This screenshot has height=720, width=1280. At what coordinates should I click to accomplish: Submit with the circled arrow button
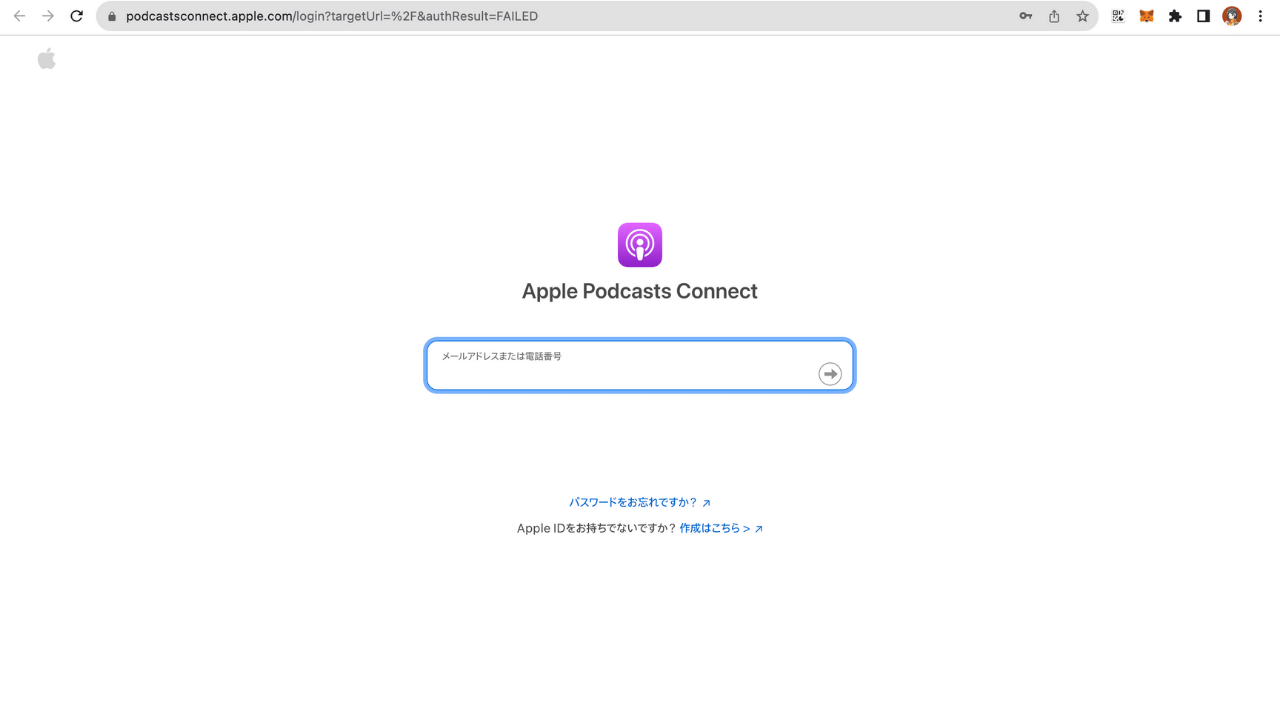830,374
